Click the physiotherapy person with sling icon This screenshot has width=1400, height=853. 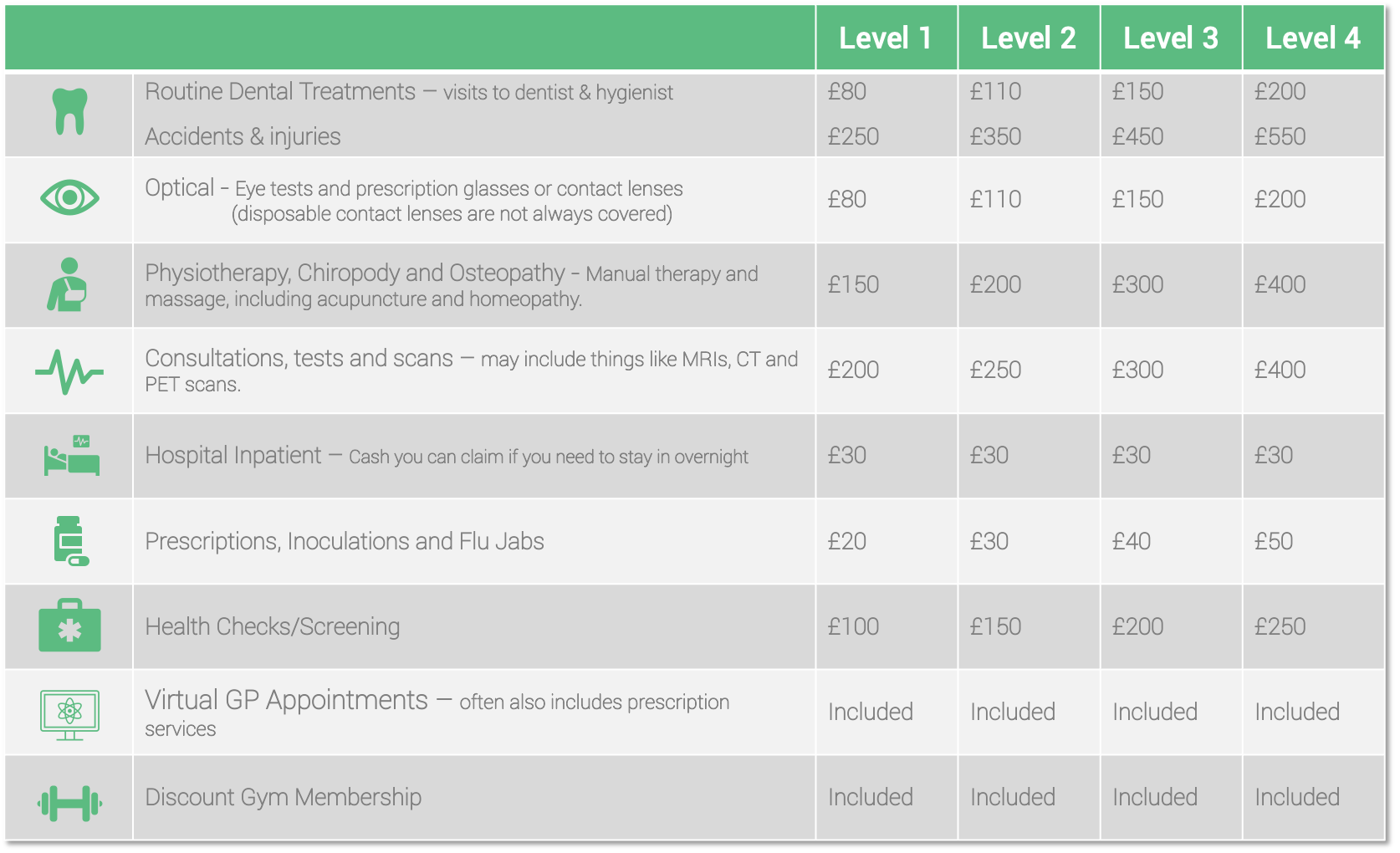pyautogui.click(x=68, y=284)
